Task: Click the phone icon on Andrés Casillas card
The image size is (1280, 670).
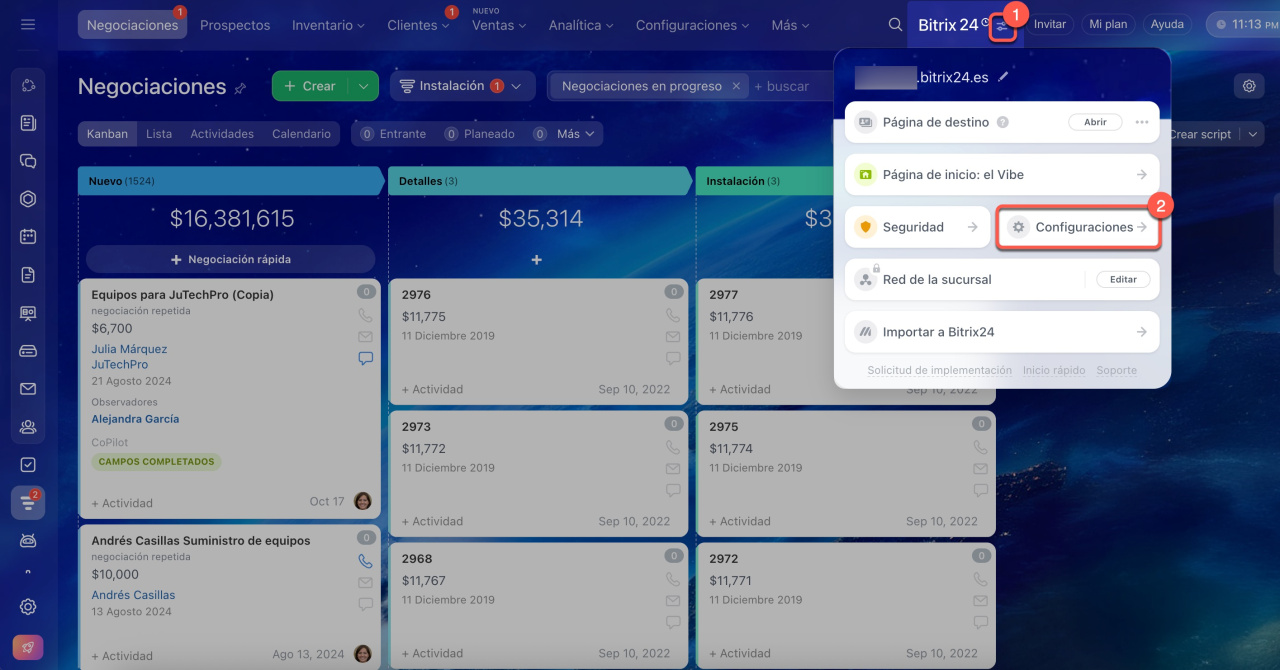Action: pos(365,562)
